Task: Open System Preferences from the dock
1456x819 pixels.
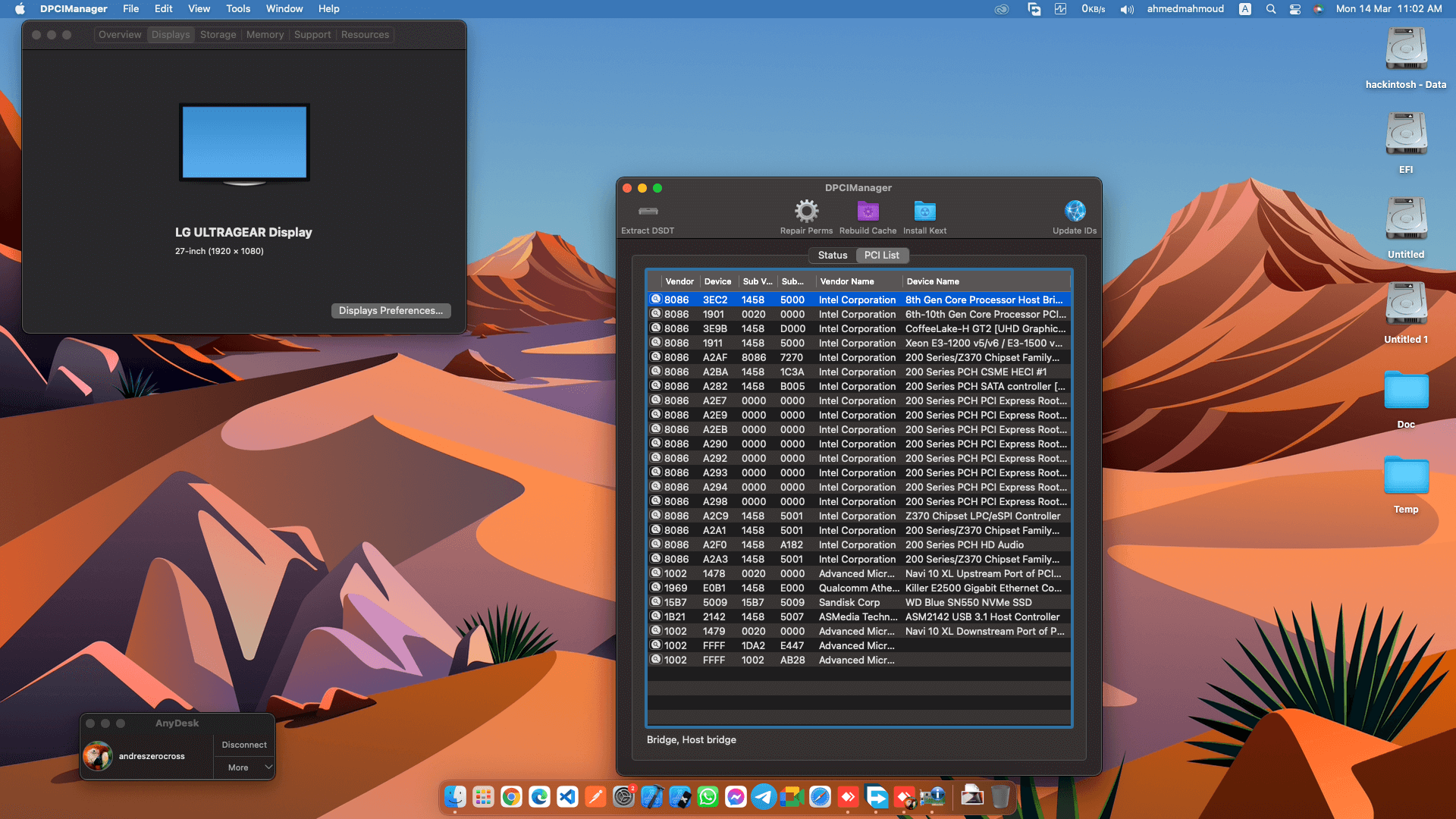Action: 624,796
